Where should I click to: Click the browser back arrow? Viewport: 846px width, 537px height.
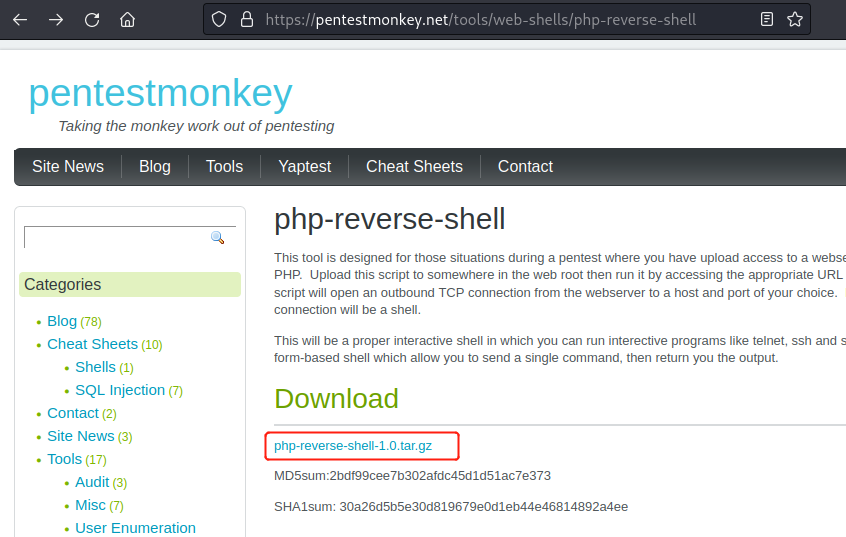click(20, 19)
